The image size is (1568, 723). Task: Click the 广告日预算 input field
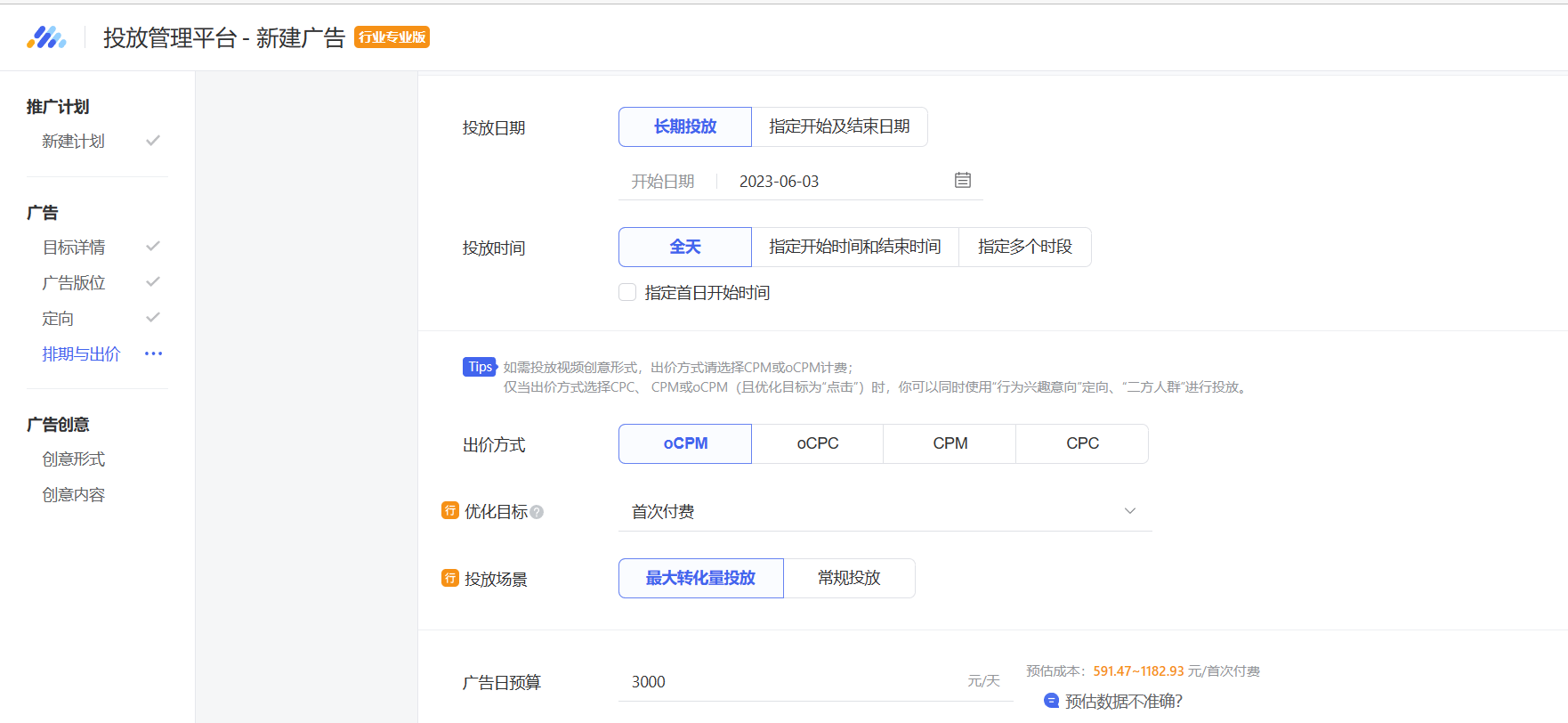792,682
